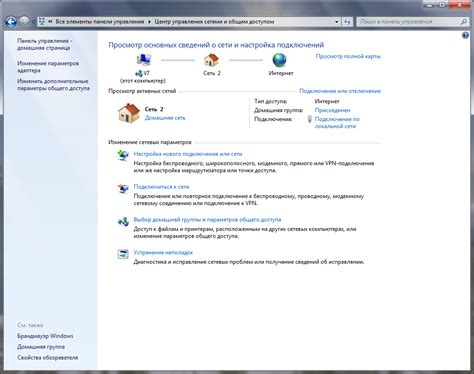Click the (этот компьютер) caption
The height and width of the screenshot is (374, 474).
143,81
